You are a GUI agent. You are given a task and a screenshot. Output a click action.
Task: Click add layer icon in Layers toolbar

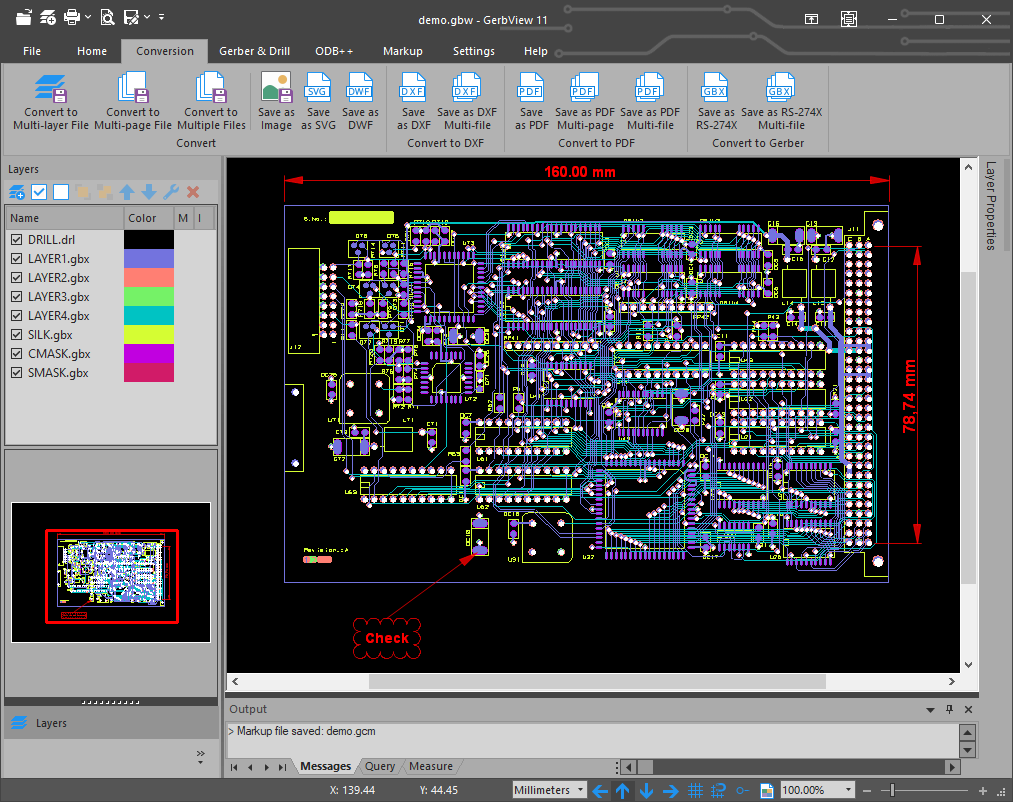click(x=17, y=192)
